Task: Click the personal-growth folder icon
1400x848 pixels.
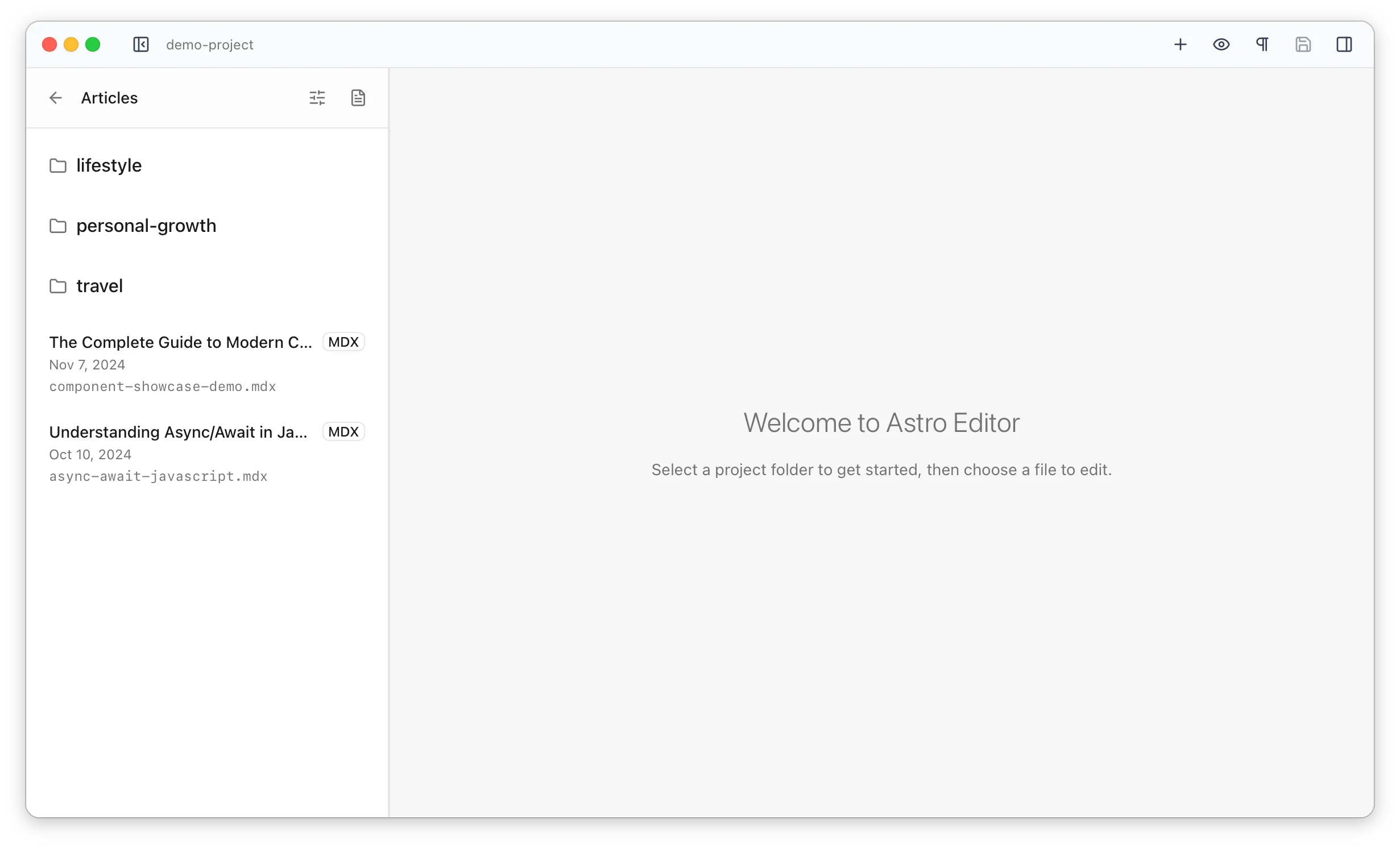Action: click(x=58, y=226)
